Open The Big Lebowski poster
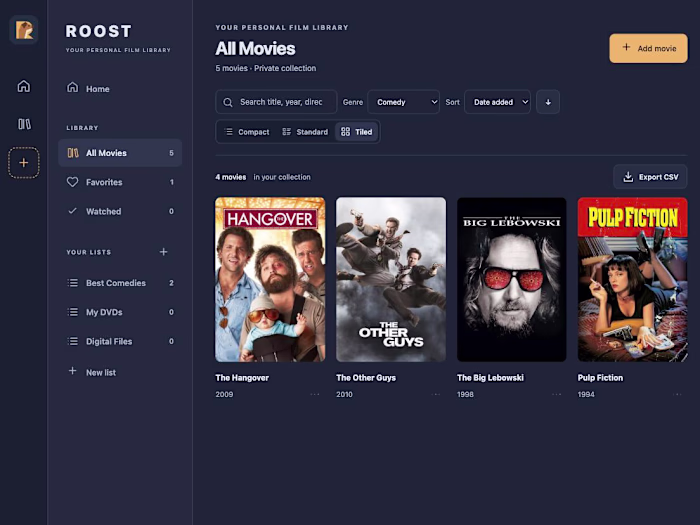 [x=512, y=279]
